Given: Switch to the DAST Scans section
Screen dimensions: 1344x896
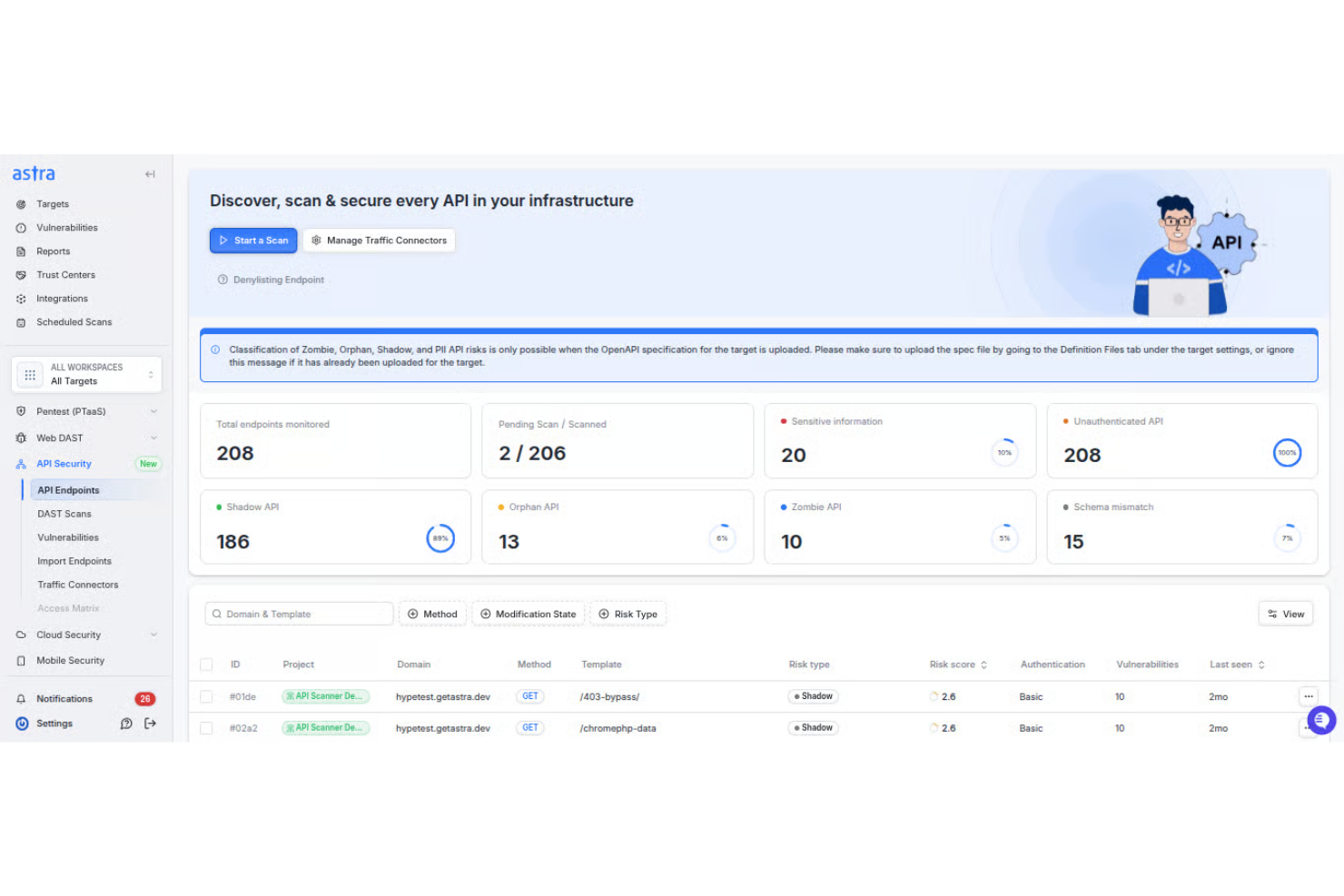Looking at the screenshot, I should 64,513.
